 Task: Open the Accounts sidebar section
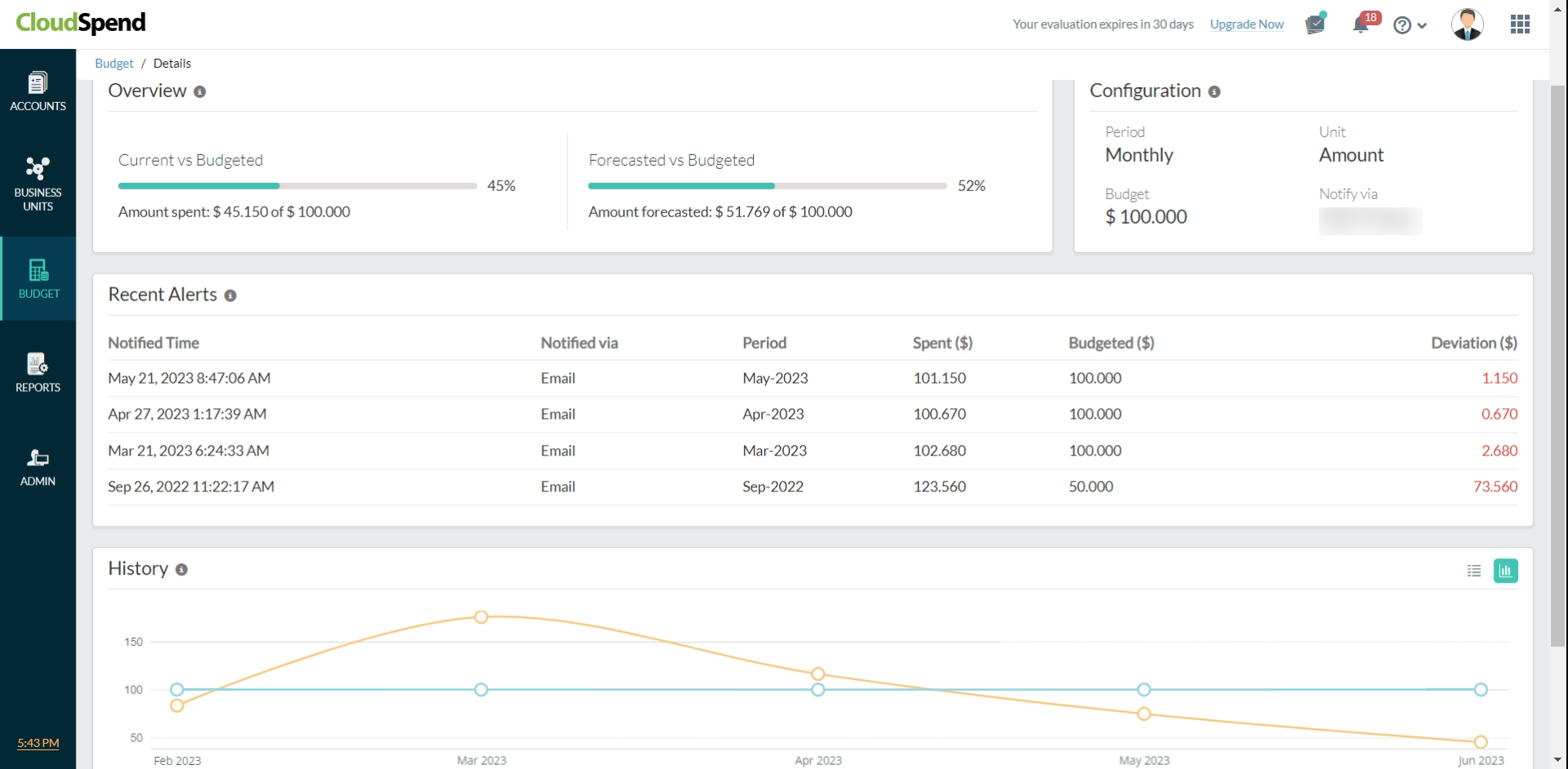[38, 92]
